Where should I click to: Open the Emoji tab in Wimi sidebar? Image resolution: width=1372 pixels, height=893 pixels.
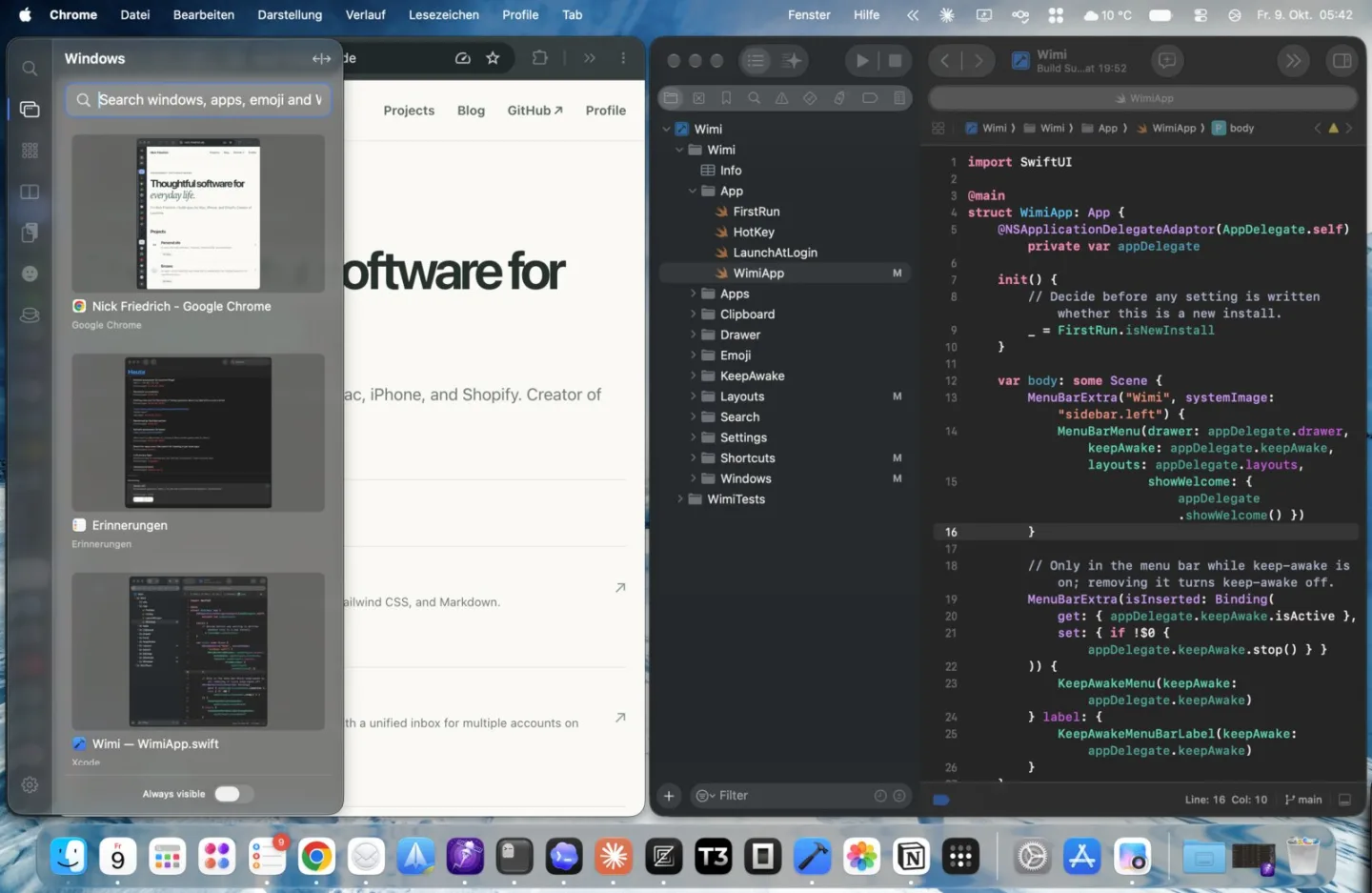30,274
